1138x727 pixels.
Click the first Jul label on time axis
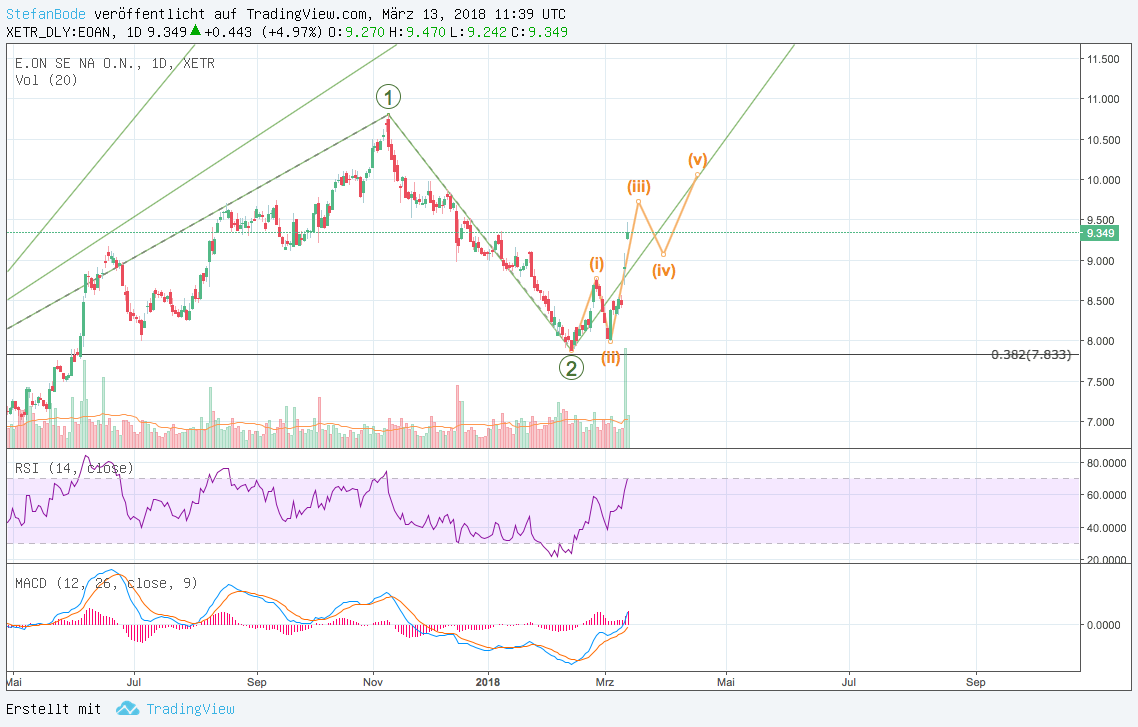pos(134,682)
